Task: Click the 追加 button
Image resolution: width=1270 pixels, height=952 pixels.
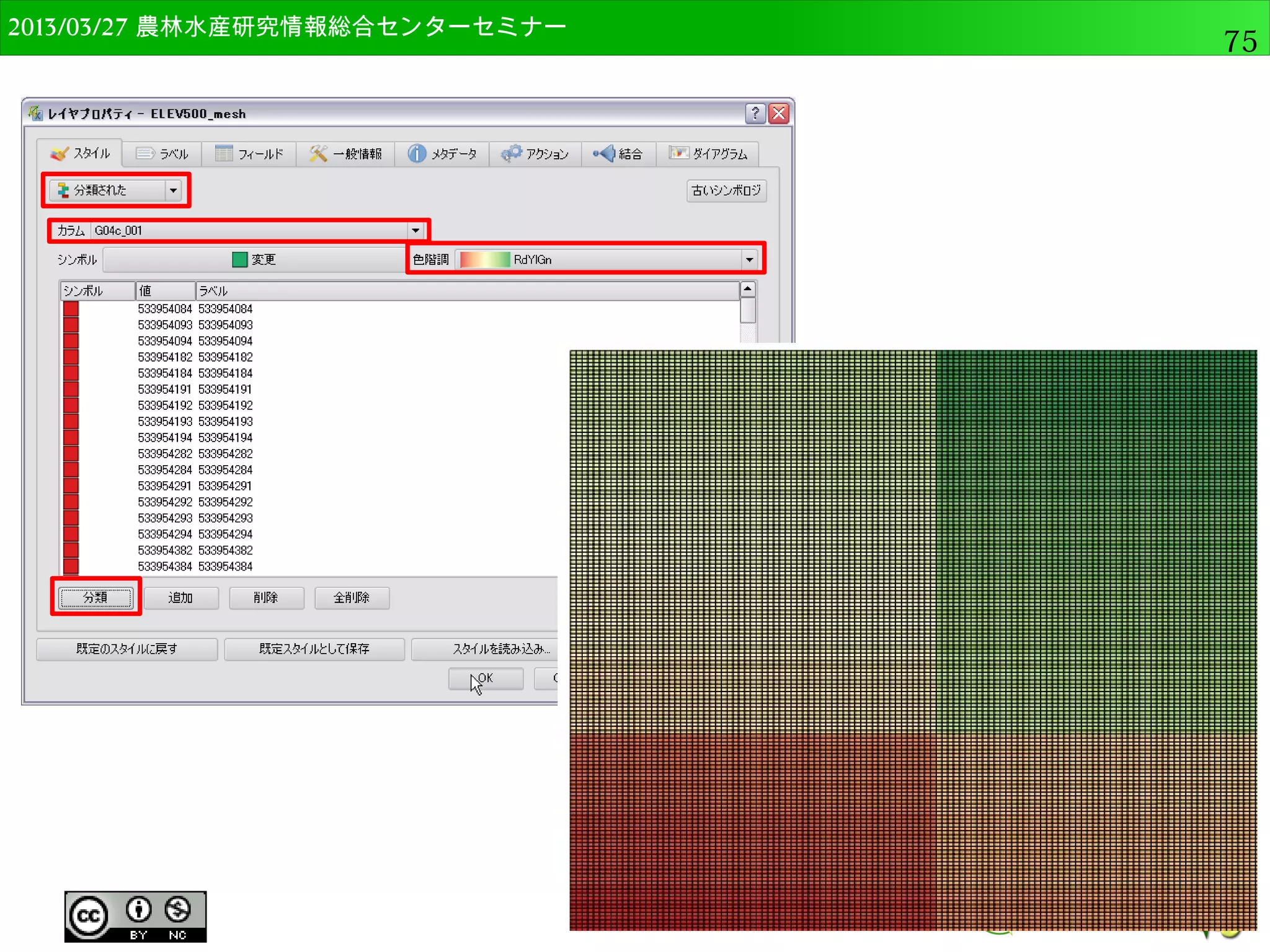Action: point(181,598)
